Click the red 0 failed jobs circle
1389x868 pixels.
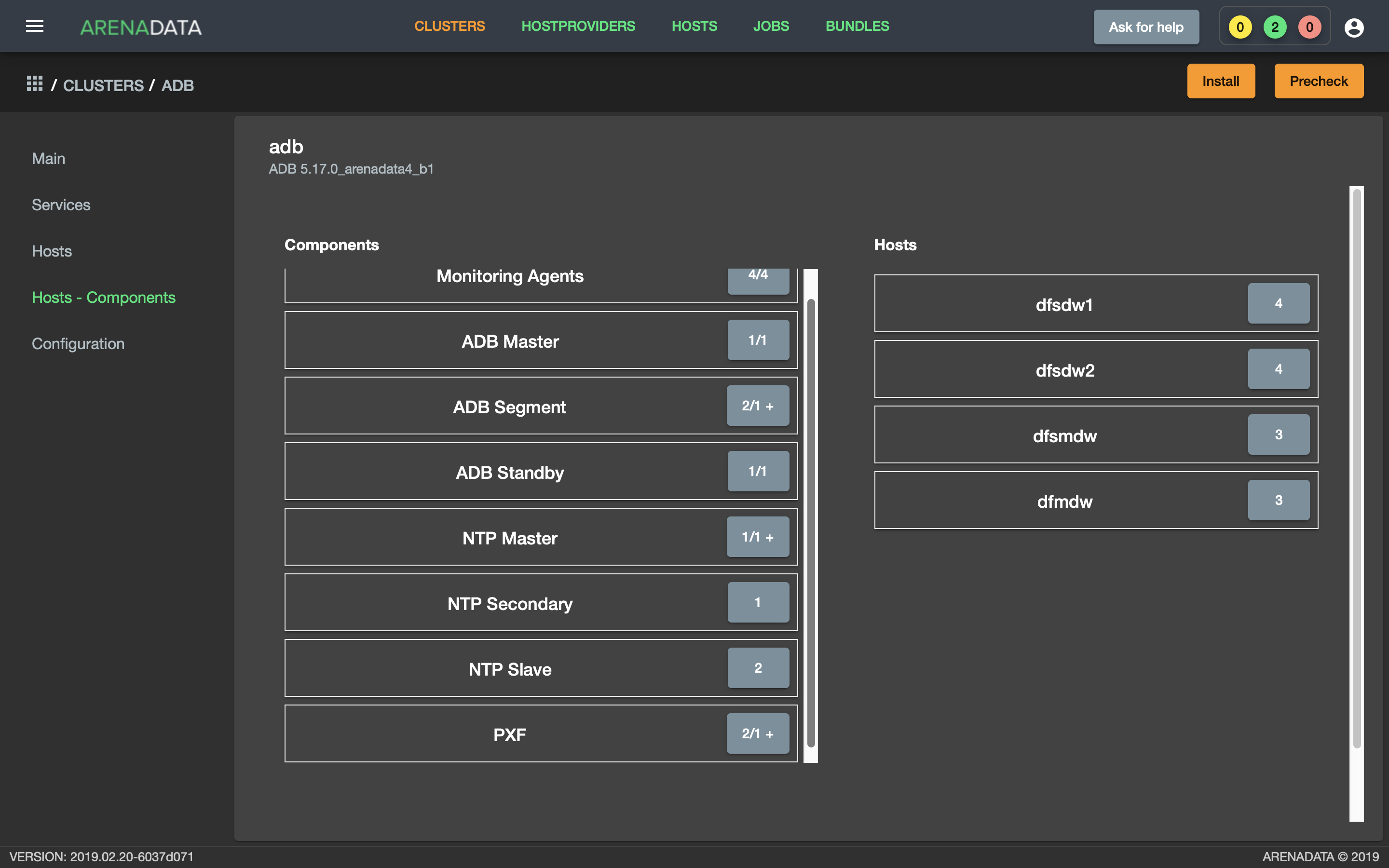pos(1309,27)
